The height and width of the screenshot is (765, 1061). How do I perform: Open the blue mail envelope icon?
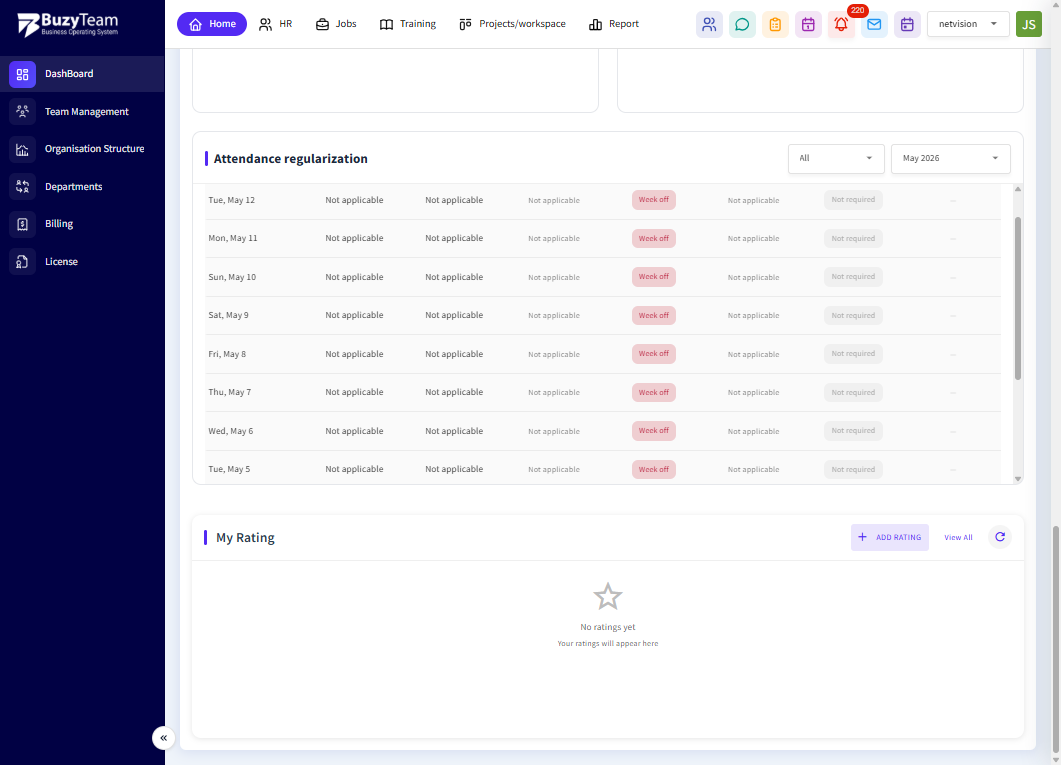point(874,24)
